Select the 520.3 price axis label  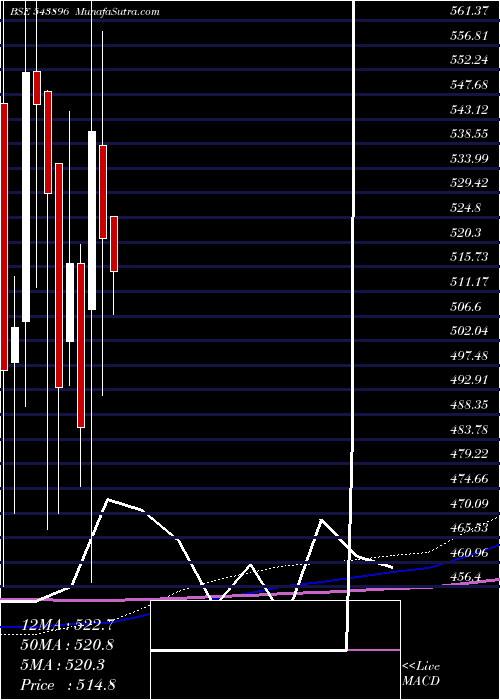point(465,232)
